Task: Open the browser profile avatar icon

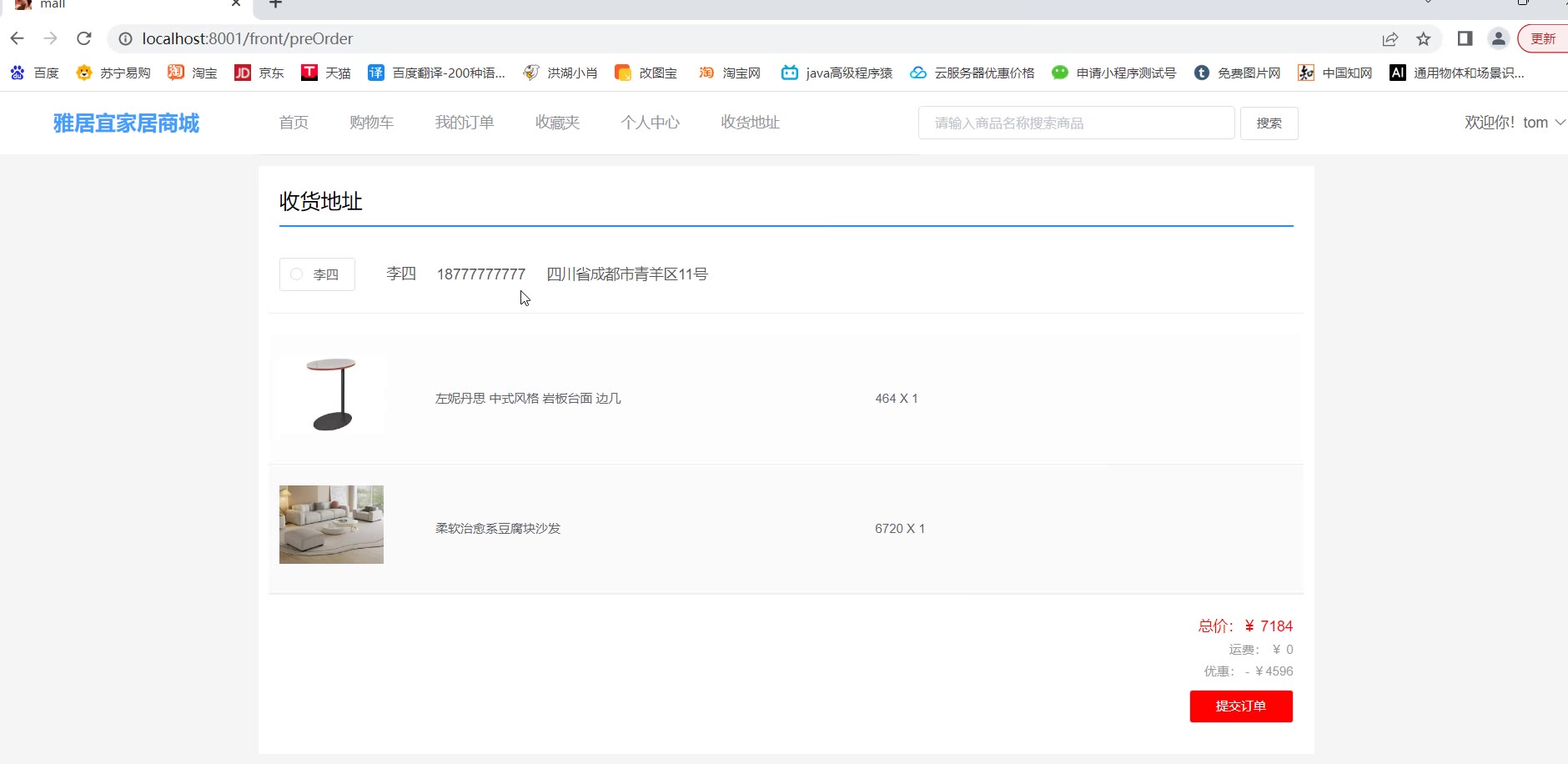Action: tap(1498, 38)
